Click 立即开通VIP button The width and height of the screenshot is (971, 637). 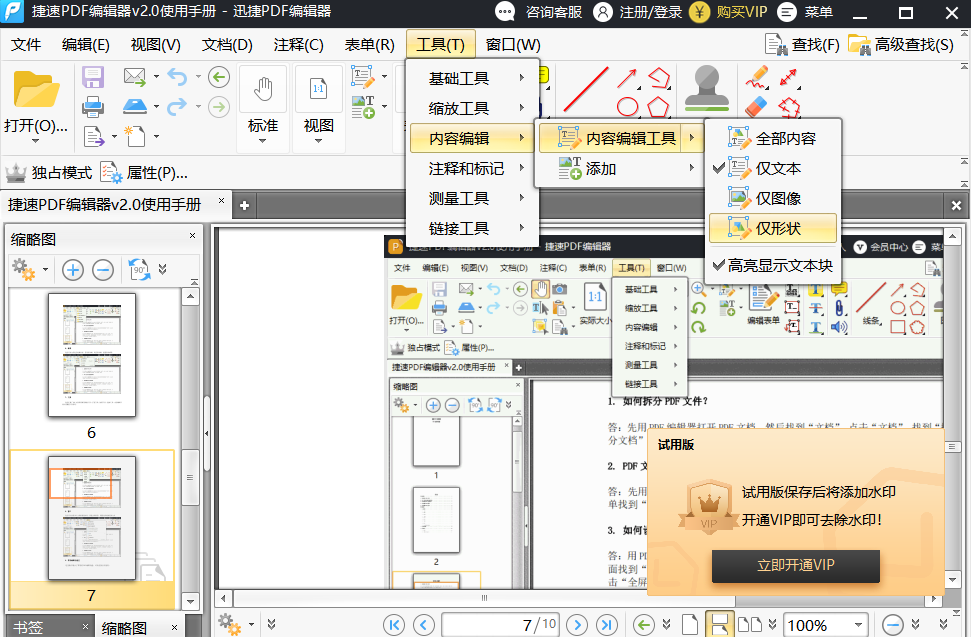[796, 565]
